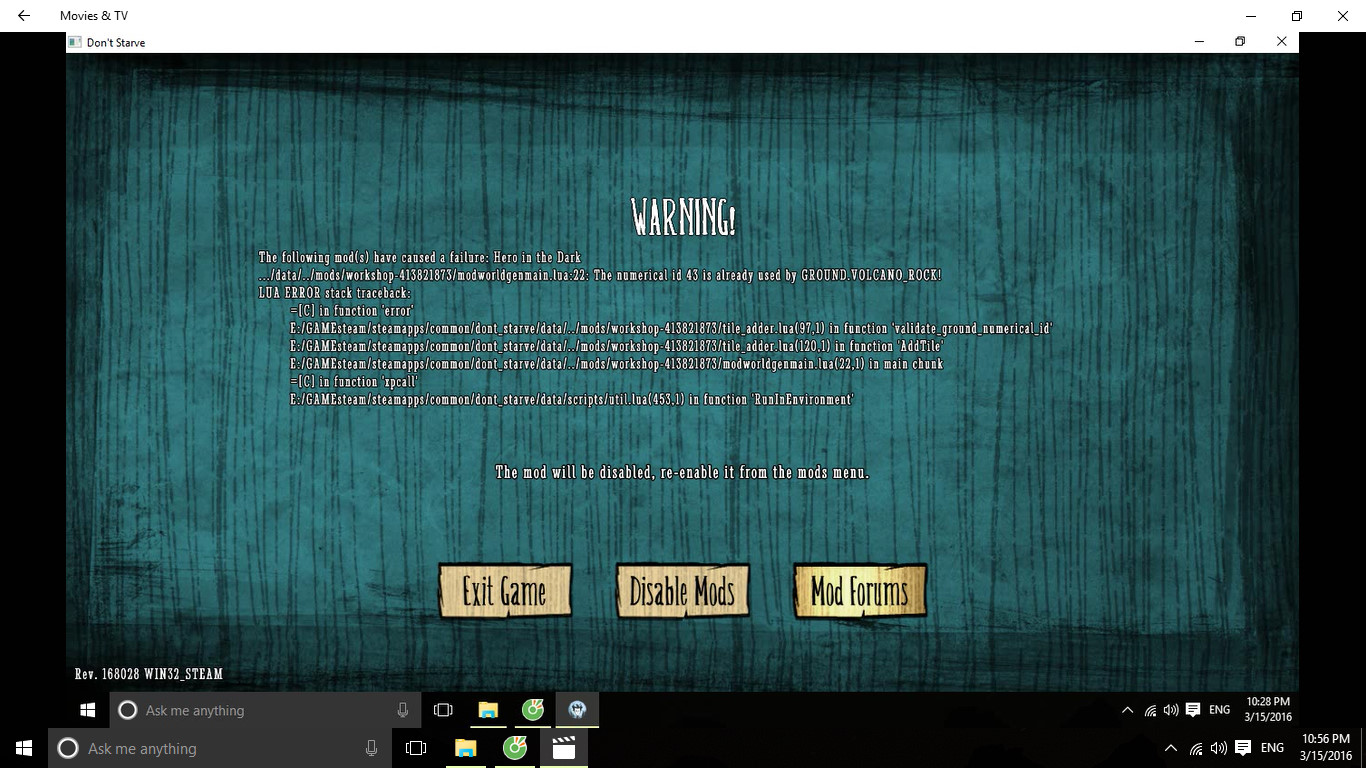Image resolution: width=1366 pixels, height=768 pixels.
Task: Open the 10:28 PM clock and date
Action: [1268, 710]
